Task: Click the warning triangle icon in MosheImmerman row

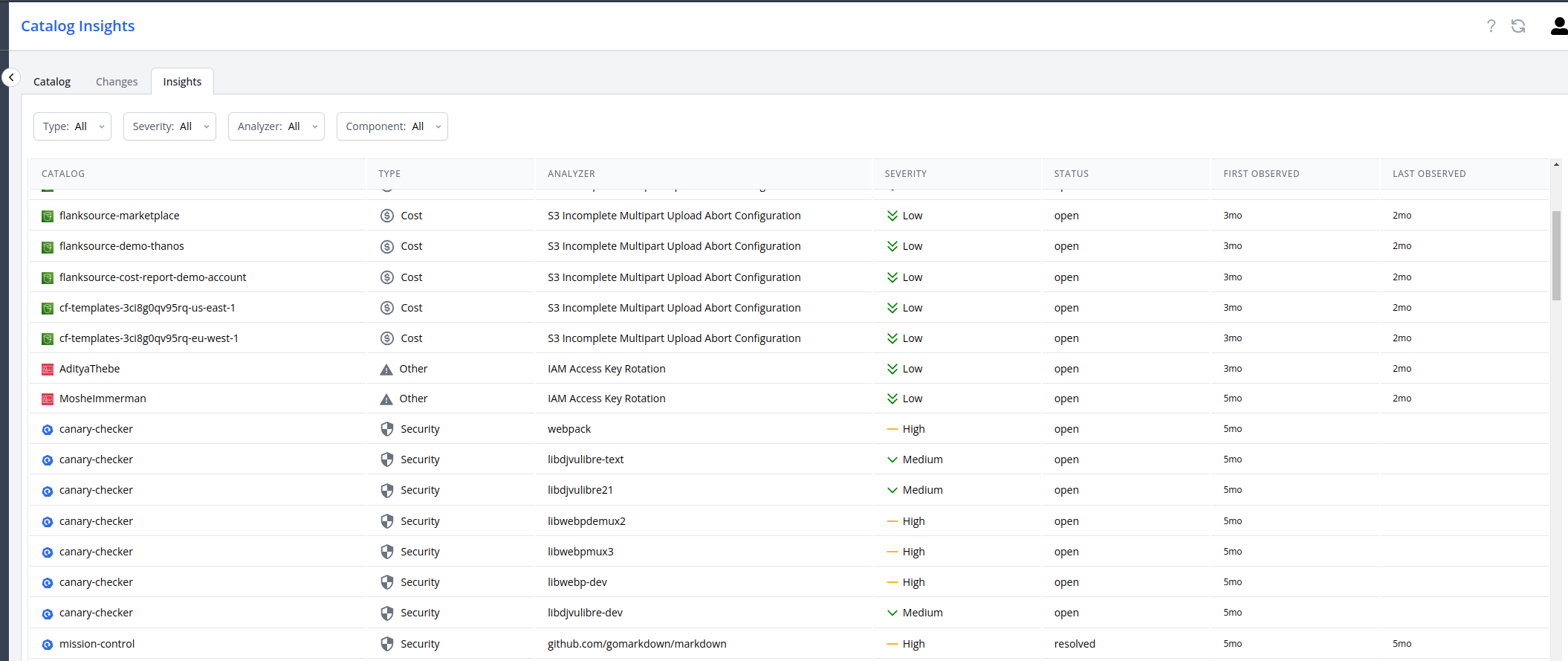Action: (386, 399)
